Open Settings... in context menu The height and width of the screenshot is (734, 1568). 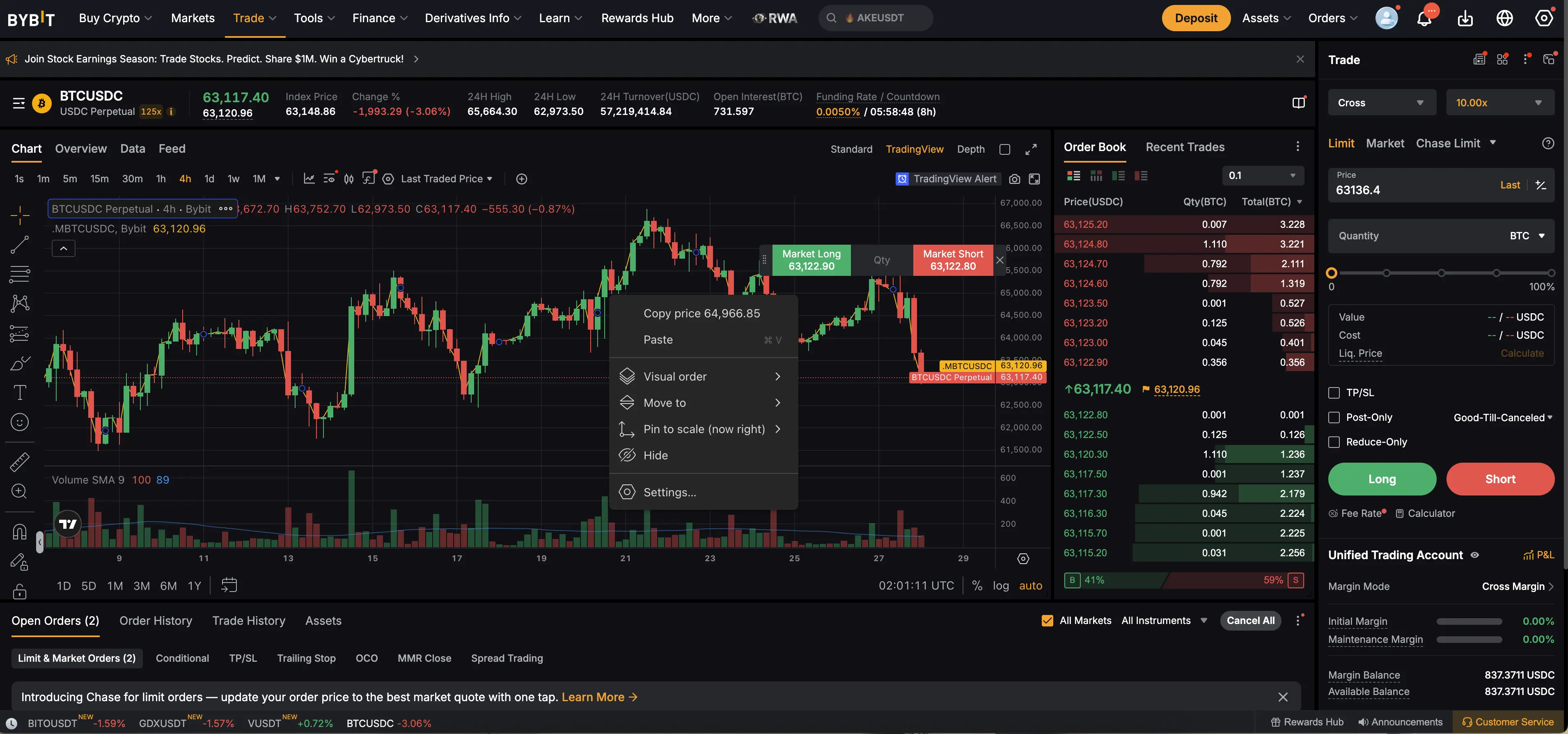703,492
